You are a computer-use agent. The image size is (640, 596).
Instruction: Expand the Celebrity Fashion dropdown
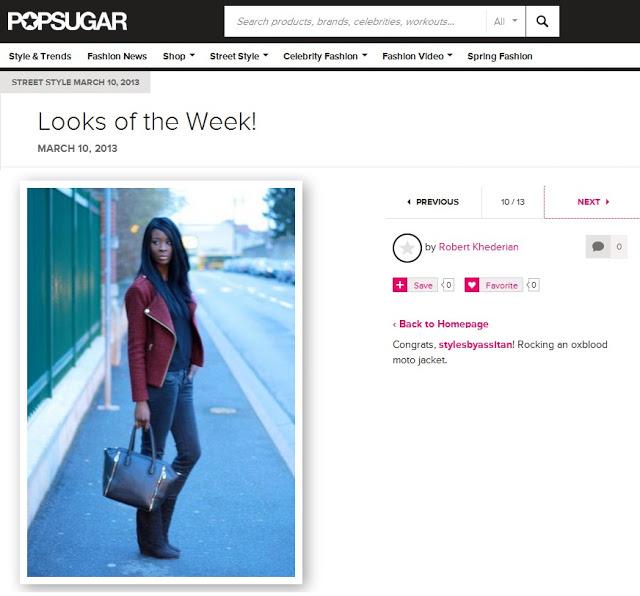pyautogui.click(x=325, y=56)
